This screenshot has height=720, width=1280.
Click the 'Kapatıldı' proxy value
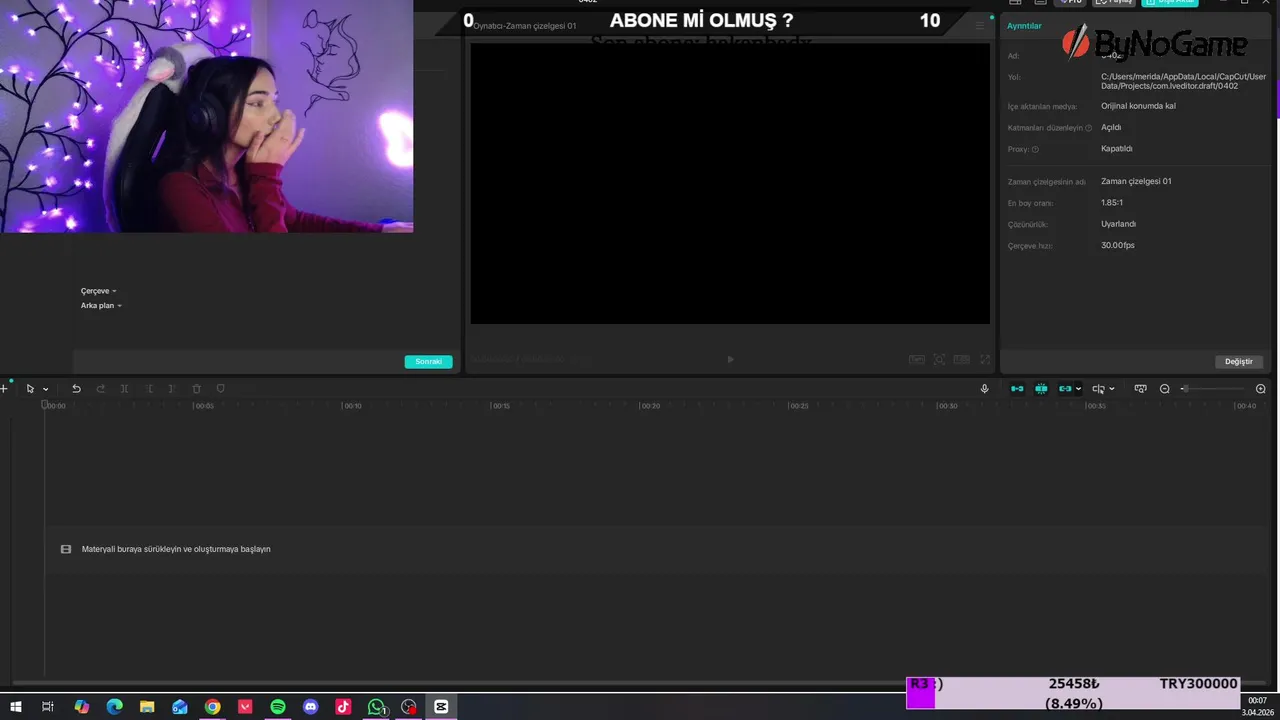pos(1117,149)
